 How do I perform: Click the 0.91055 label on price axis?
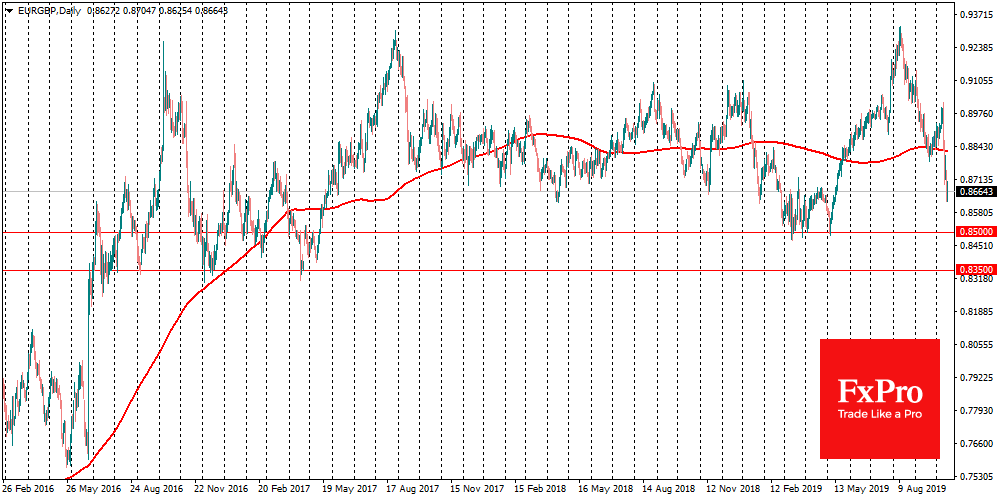pos(975,81)
